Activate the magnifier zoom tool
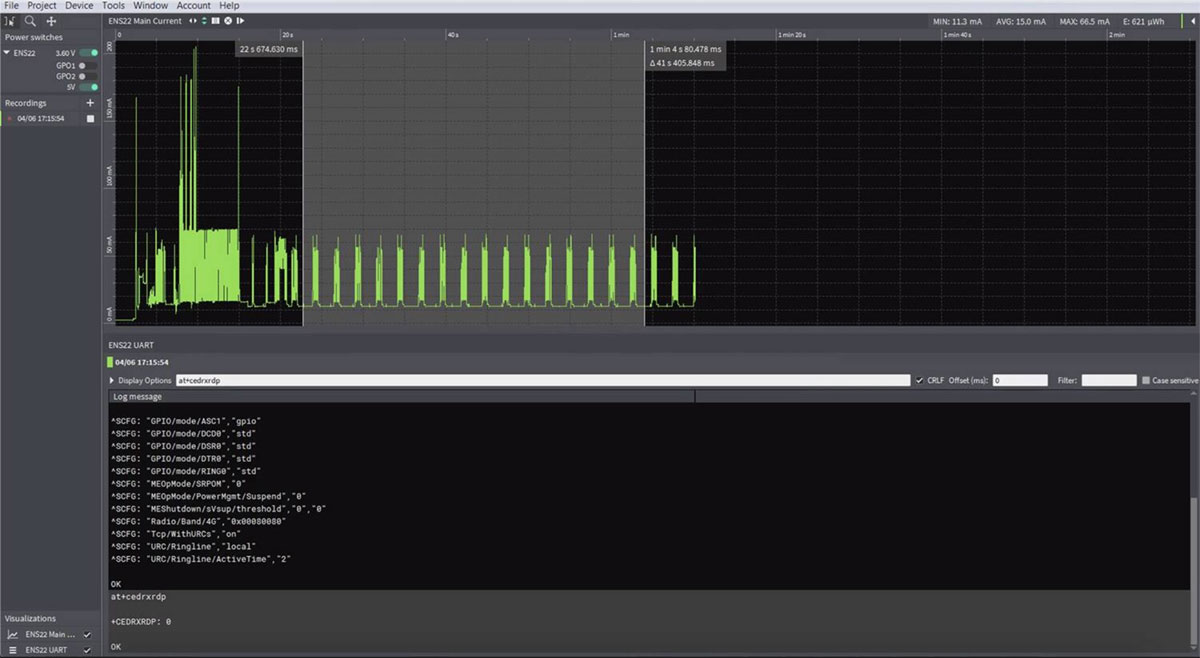The height and width of the screenshot is (658, 1200). (x=30, y=21)
